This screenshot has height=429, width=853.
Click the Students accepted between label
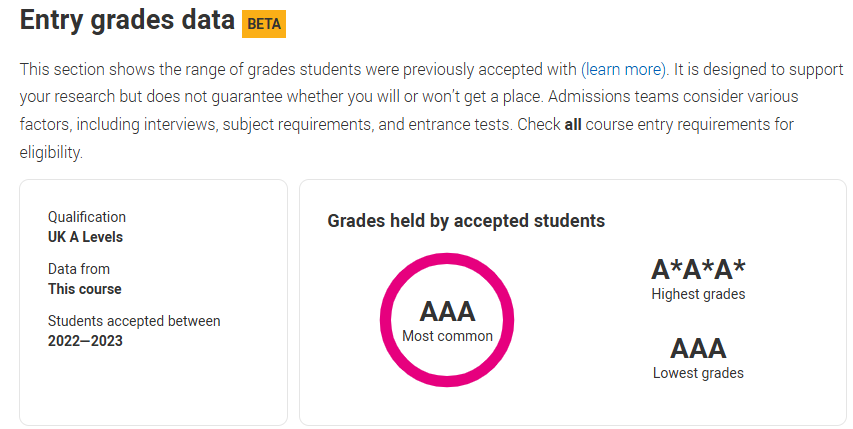click(x=134, y=321)
